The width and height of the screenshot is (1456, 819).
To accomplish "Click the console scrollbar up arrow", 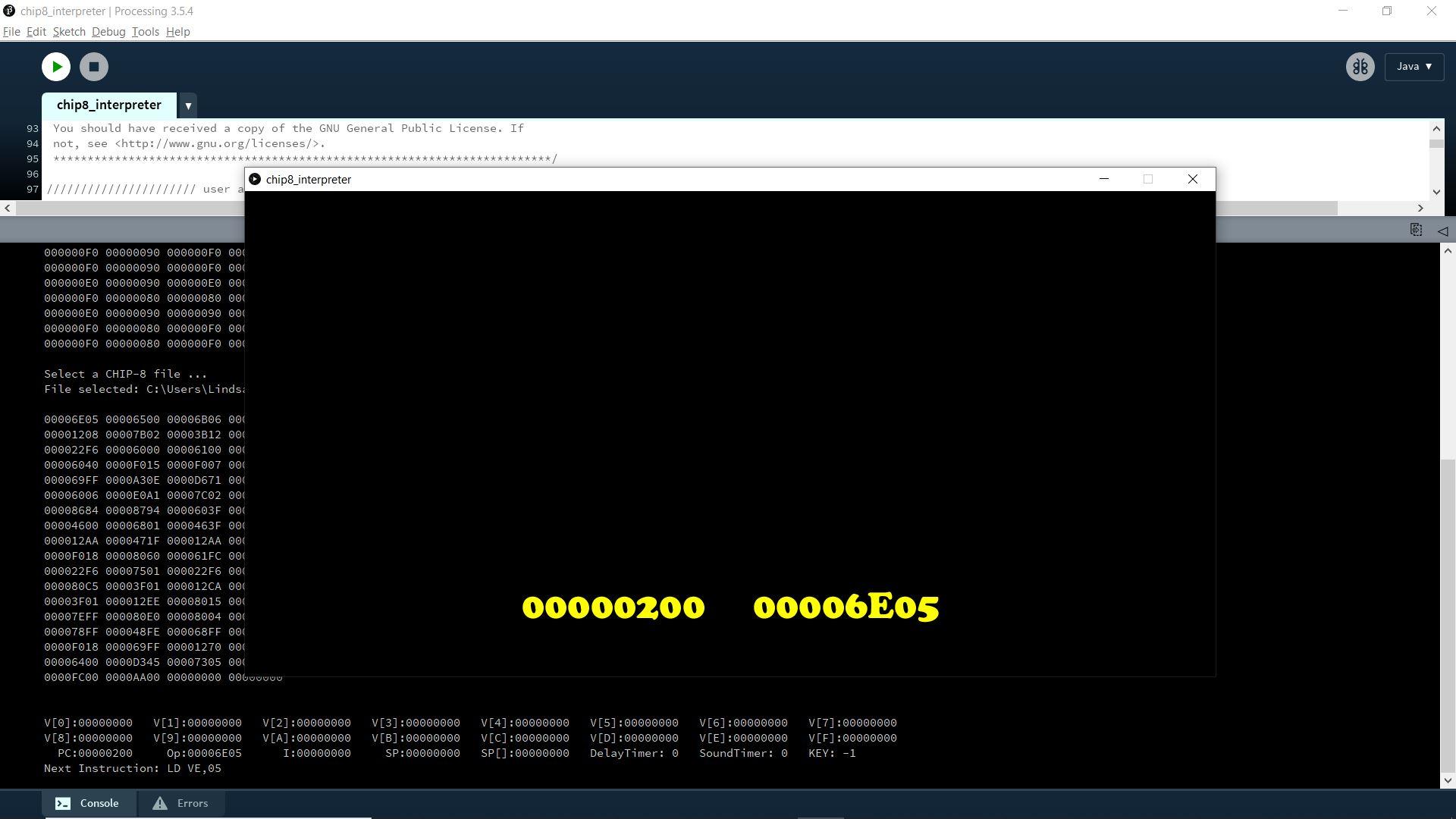I will point(1448,251).
